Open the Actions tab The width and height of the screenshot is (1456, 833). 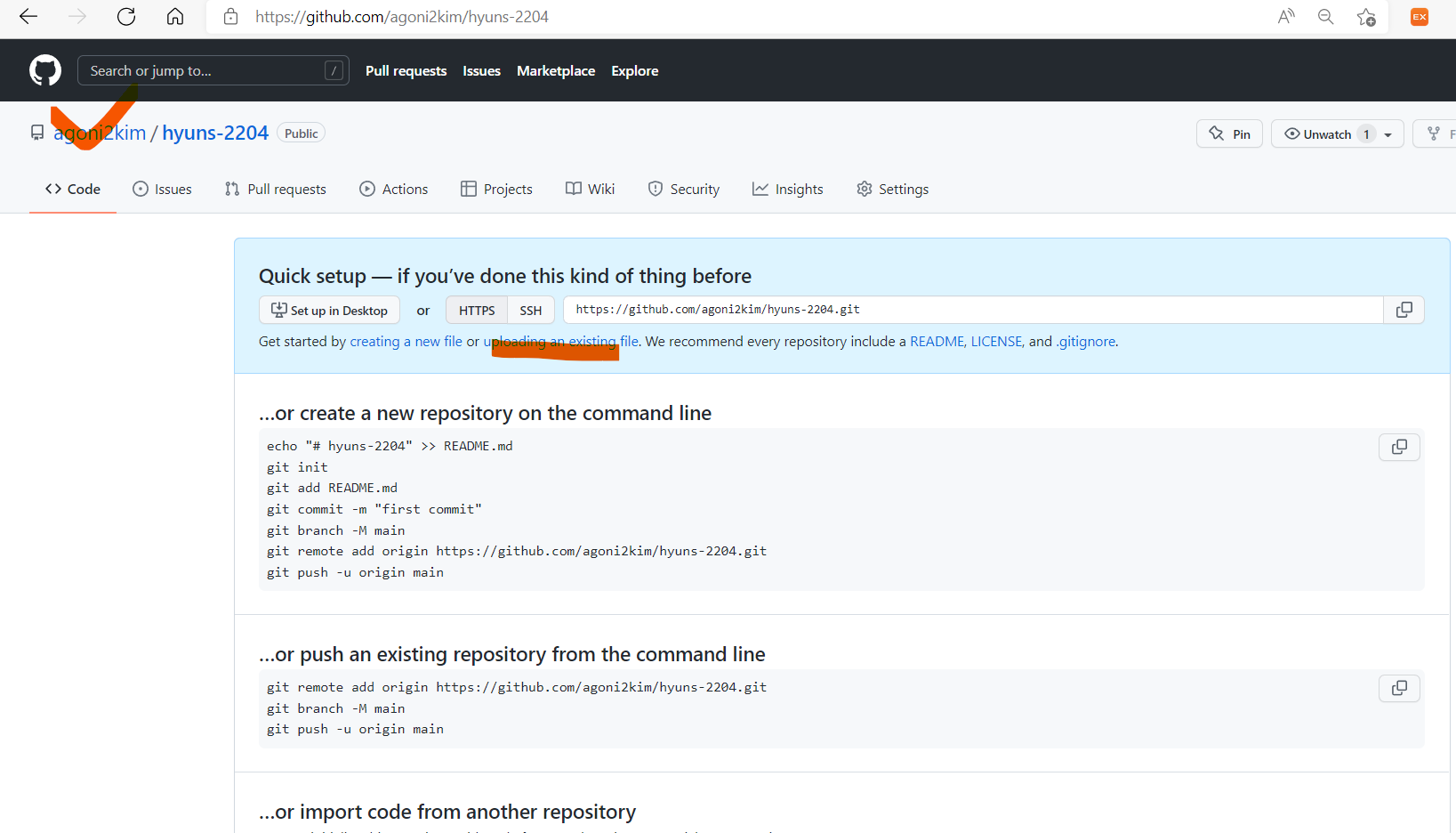(x=394, y=189)
